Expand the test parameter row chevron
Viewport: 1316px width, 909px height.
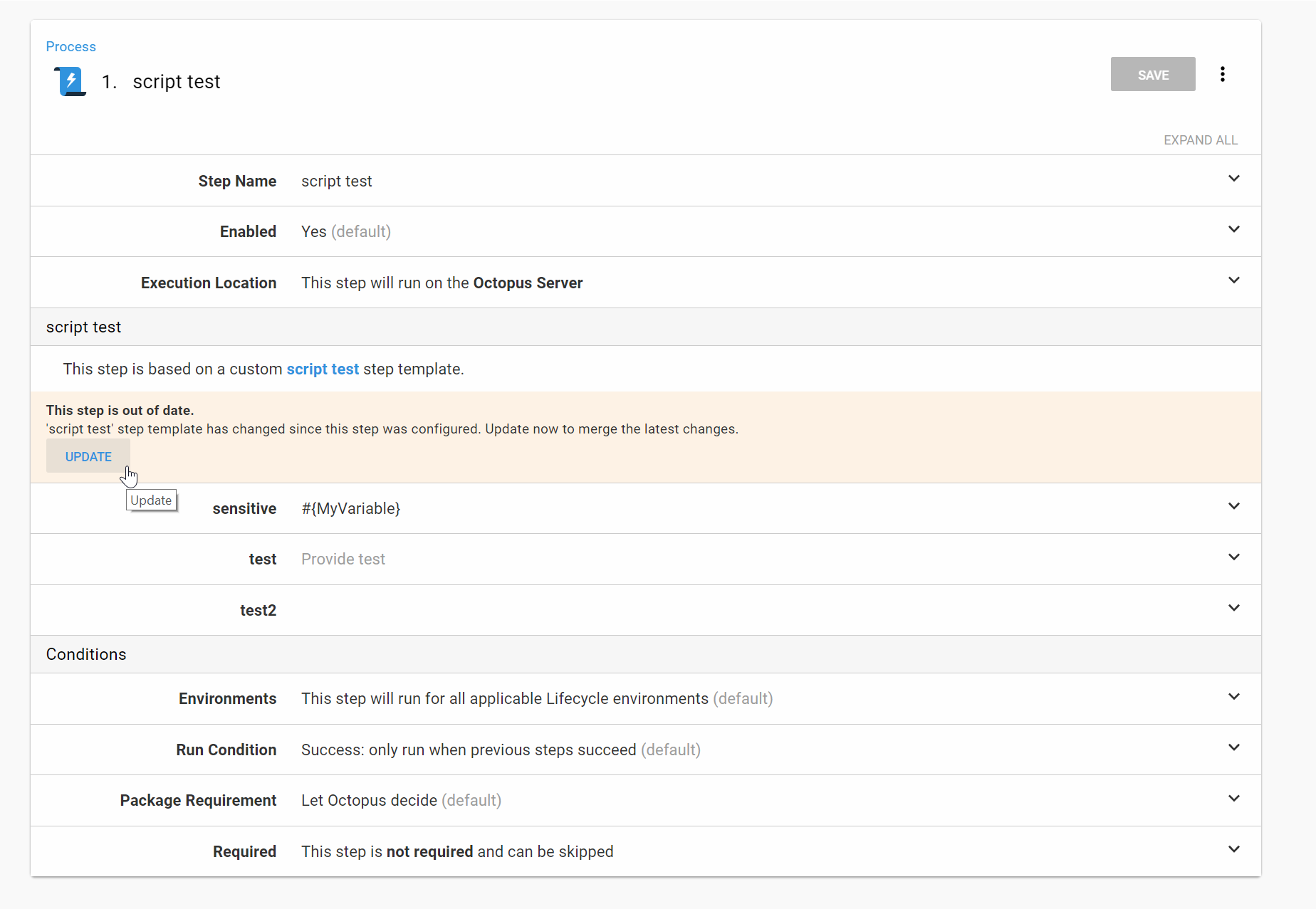click(1234, 557)
